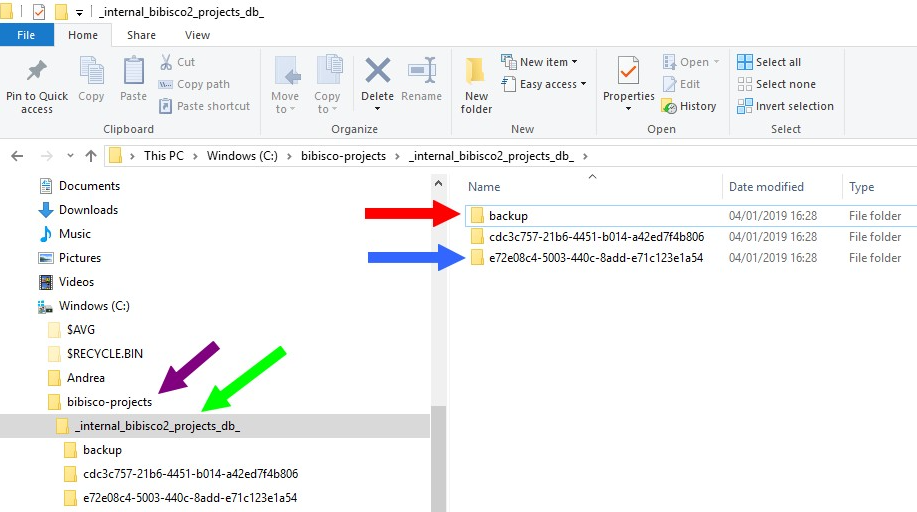Click This PC in address bar
This screenshot has width=917, height=512.
[164, 156]
